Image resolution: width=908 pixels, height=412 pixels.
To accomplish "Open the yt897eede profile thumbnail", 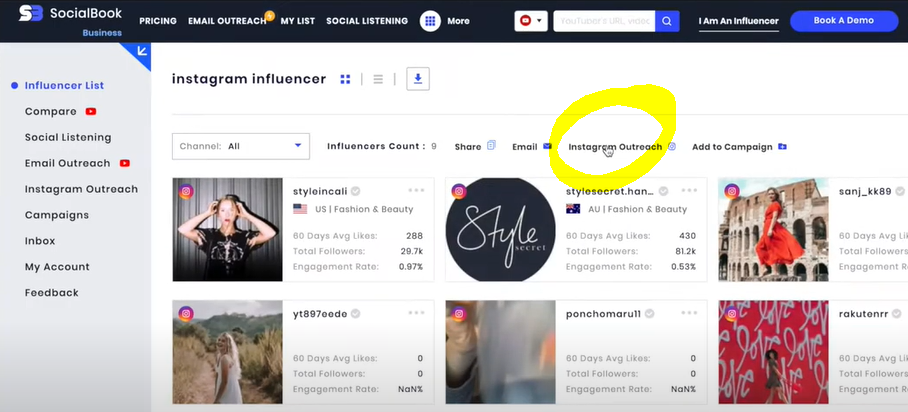I will (x=228, y=352).
